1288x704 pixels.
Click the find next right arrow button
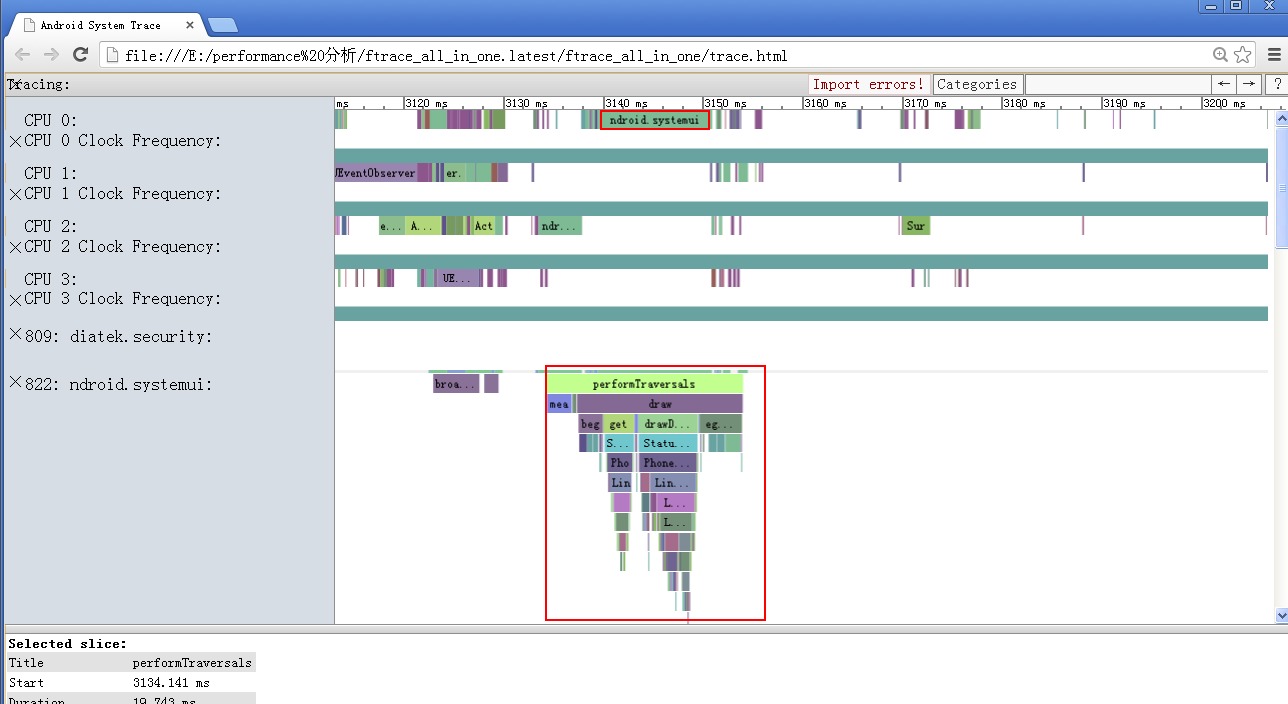click(x=1249, y=84)
